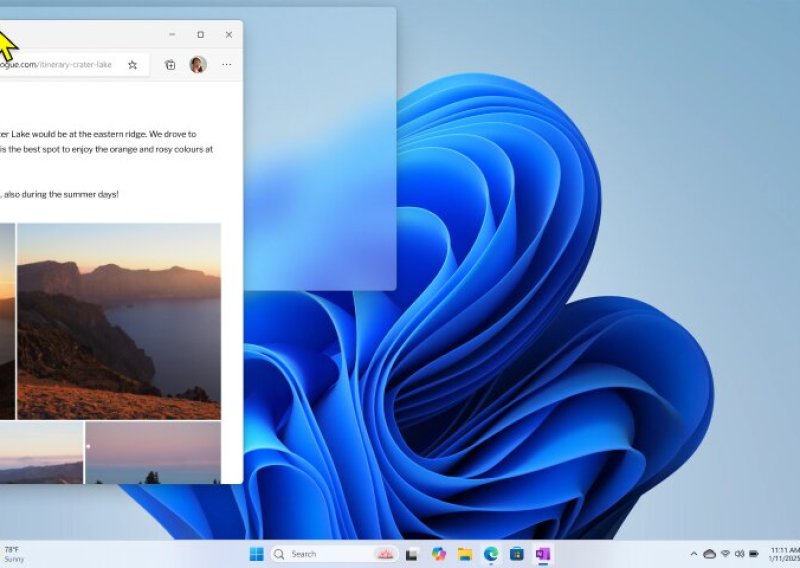Open the battery status tray icon
The height and width of the screenshot is (568, 800).
[x=754, y=554]
